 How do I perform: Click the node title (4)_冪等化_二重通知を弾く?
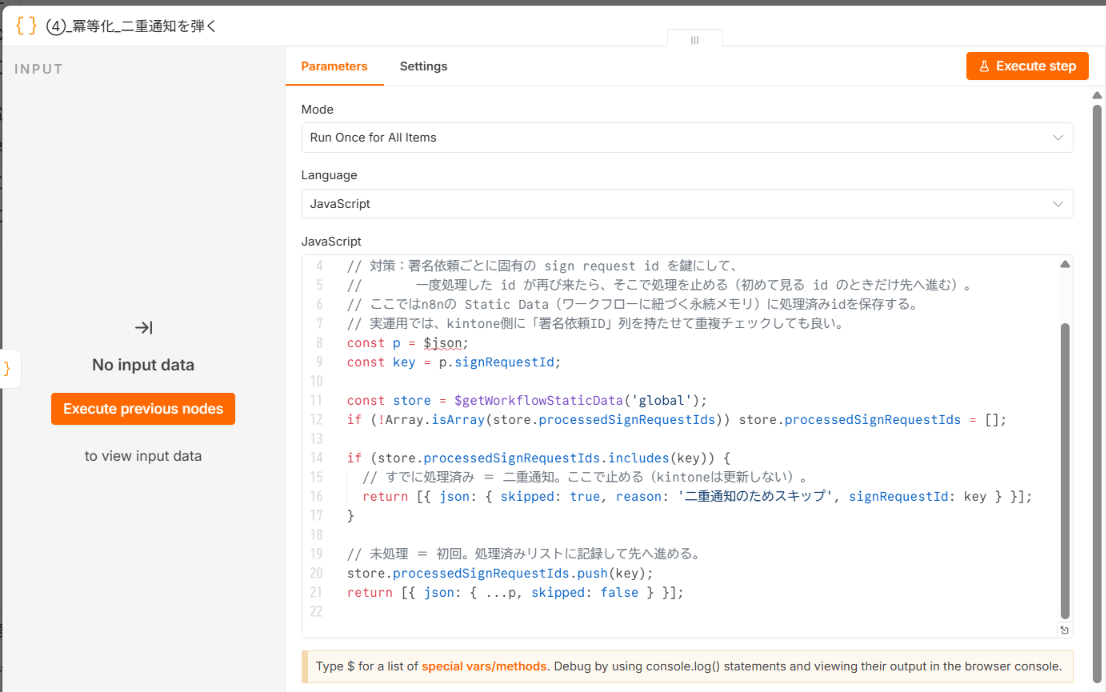[131, 26]
